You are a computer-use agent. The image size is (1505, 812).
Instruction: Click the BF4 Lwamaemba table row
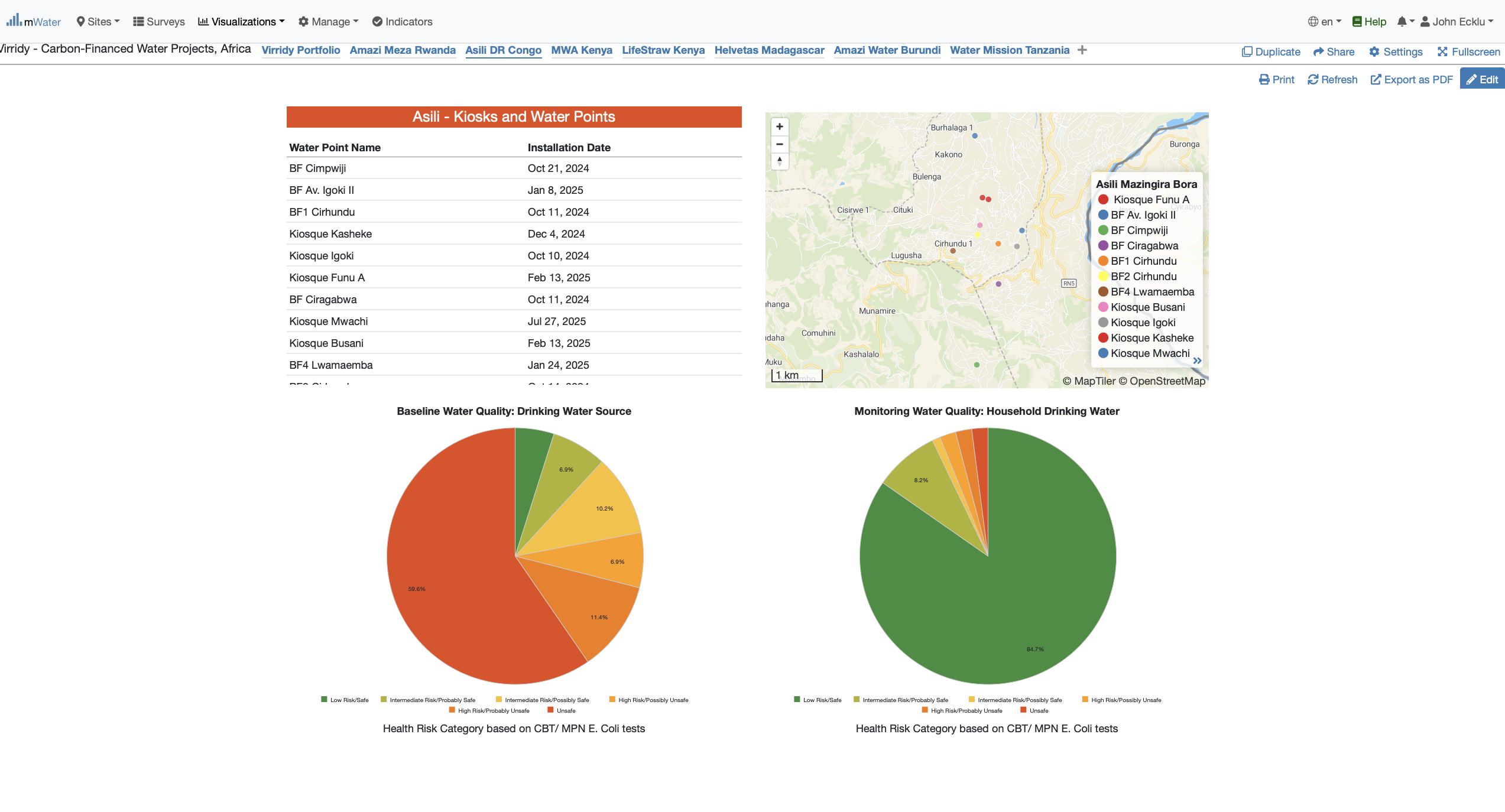point(514,365)
